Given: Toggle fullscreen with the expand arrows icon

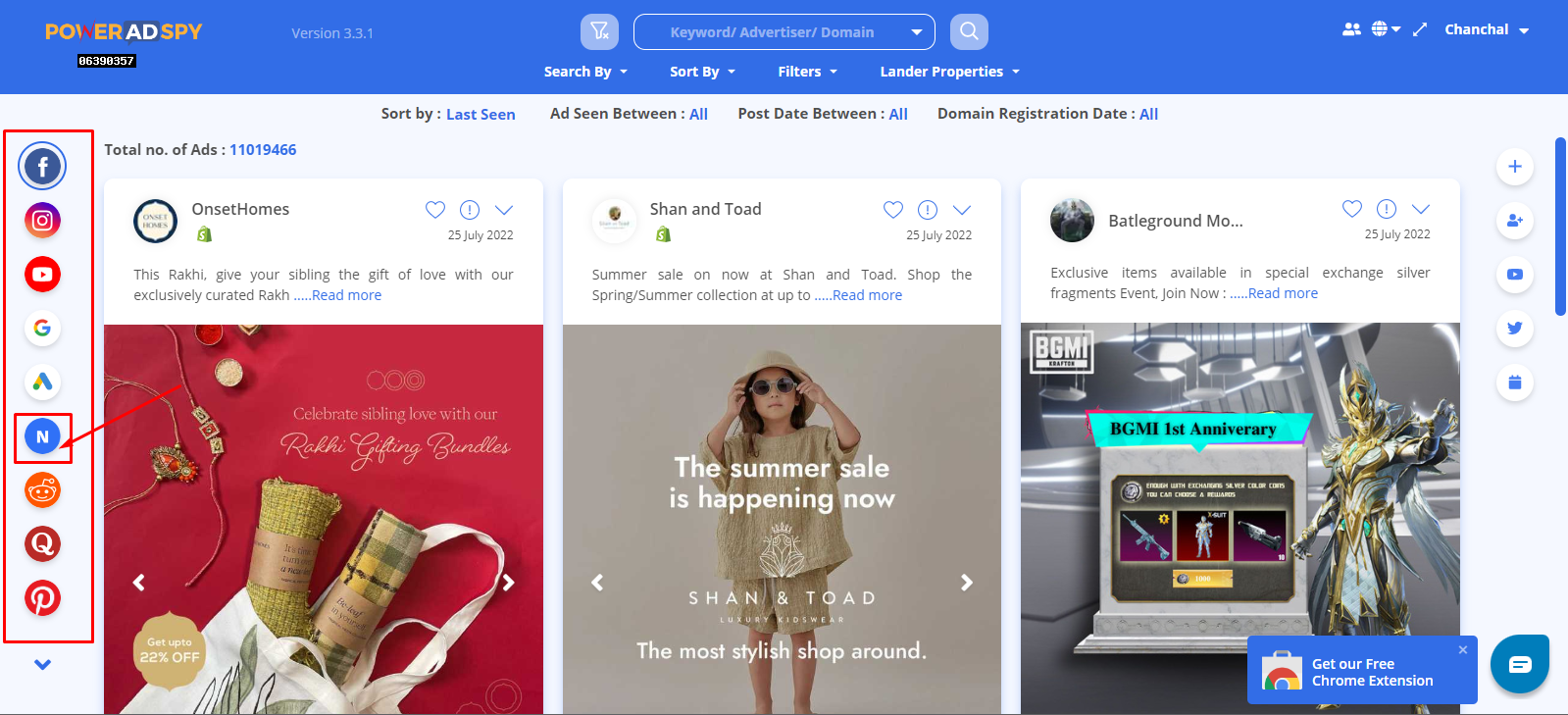Looking at the screenshot, I should click(x=1420, y=29).
